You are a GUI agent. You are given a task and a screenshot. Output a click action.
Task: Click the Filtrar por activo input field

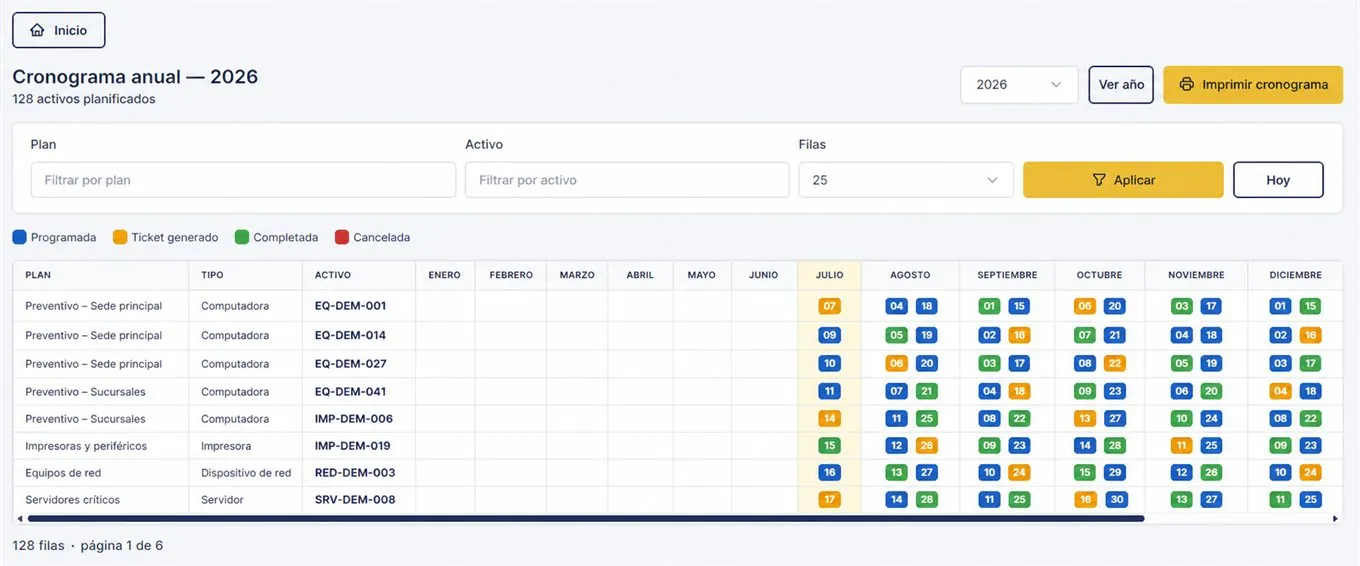tap(627, 180)
